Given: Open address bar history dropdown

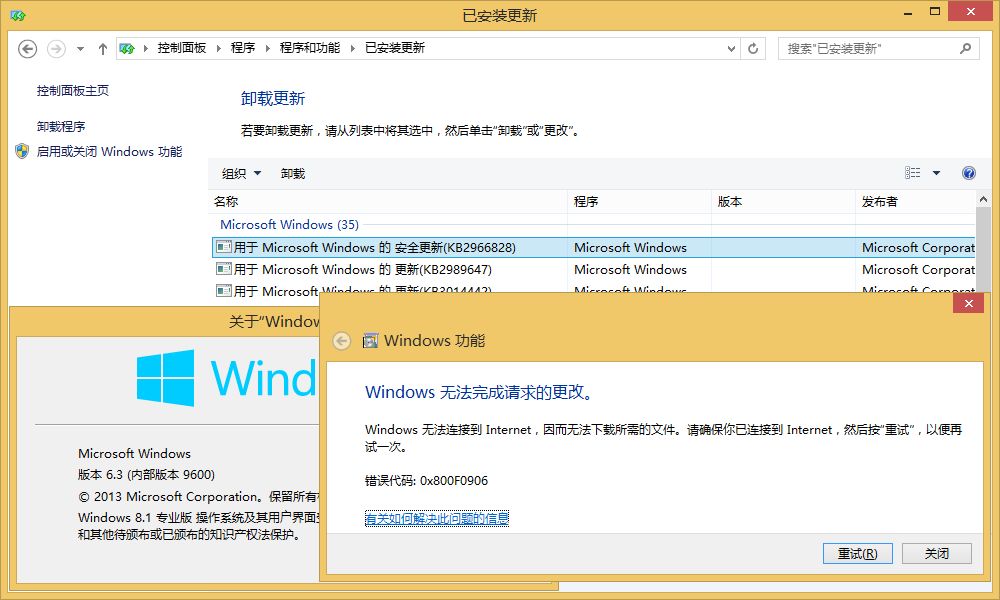Looking at the screenshot, I should click(x=731, y=48).
